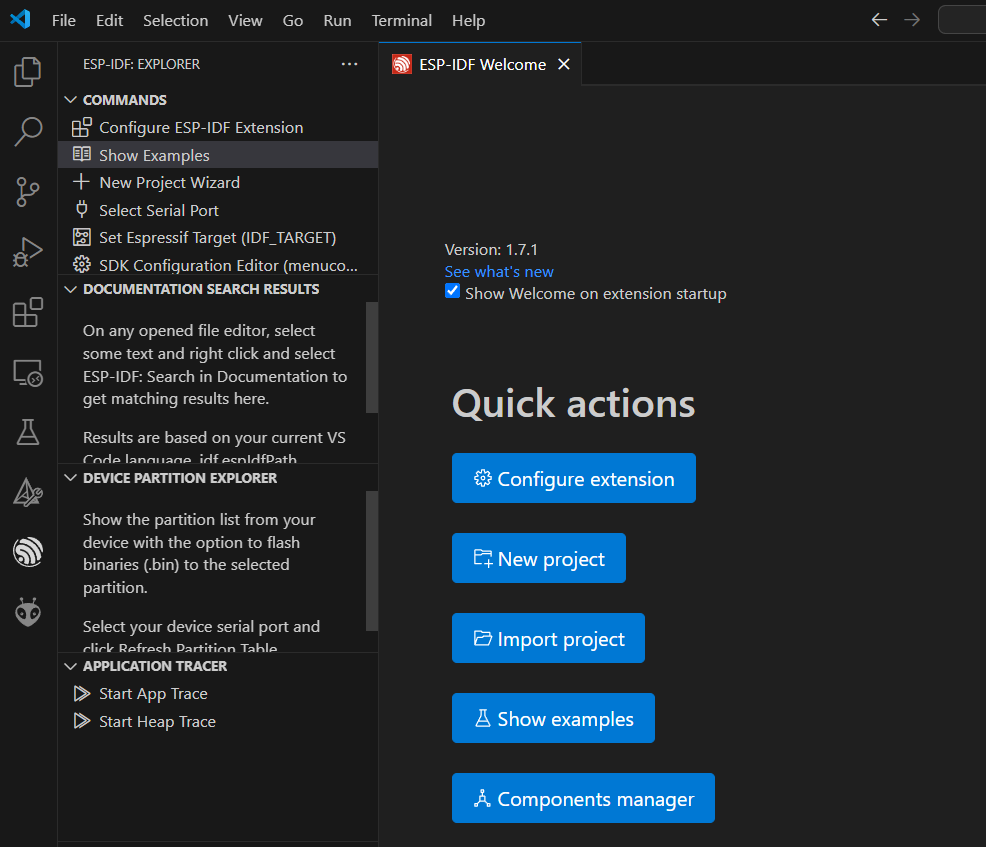Open the Source Control view icon
This screenshot has height=847, width=986.
(28, 191)
